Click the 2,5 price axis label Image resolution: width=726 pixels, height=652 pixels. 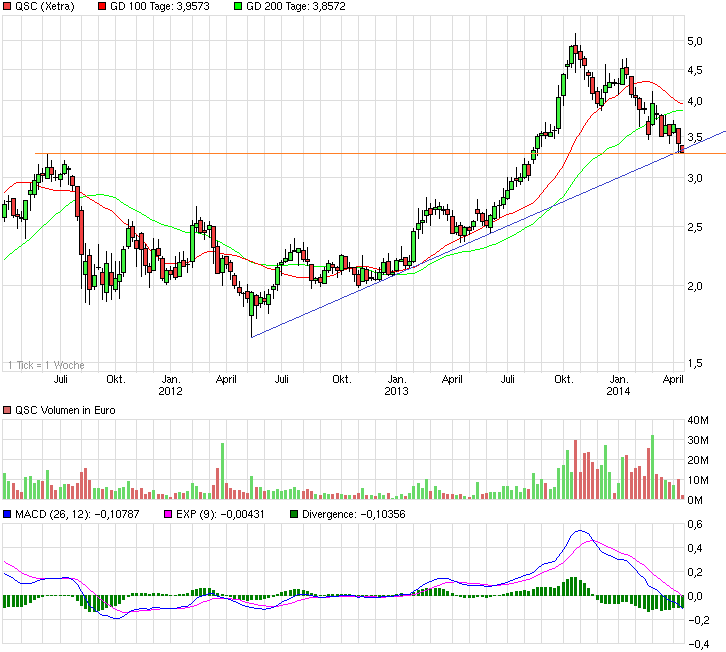point(695,227)
